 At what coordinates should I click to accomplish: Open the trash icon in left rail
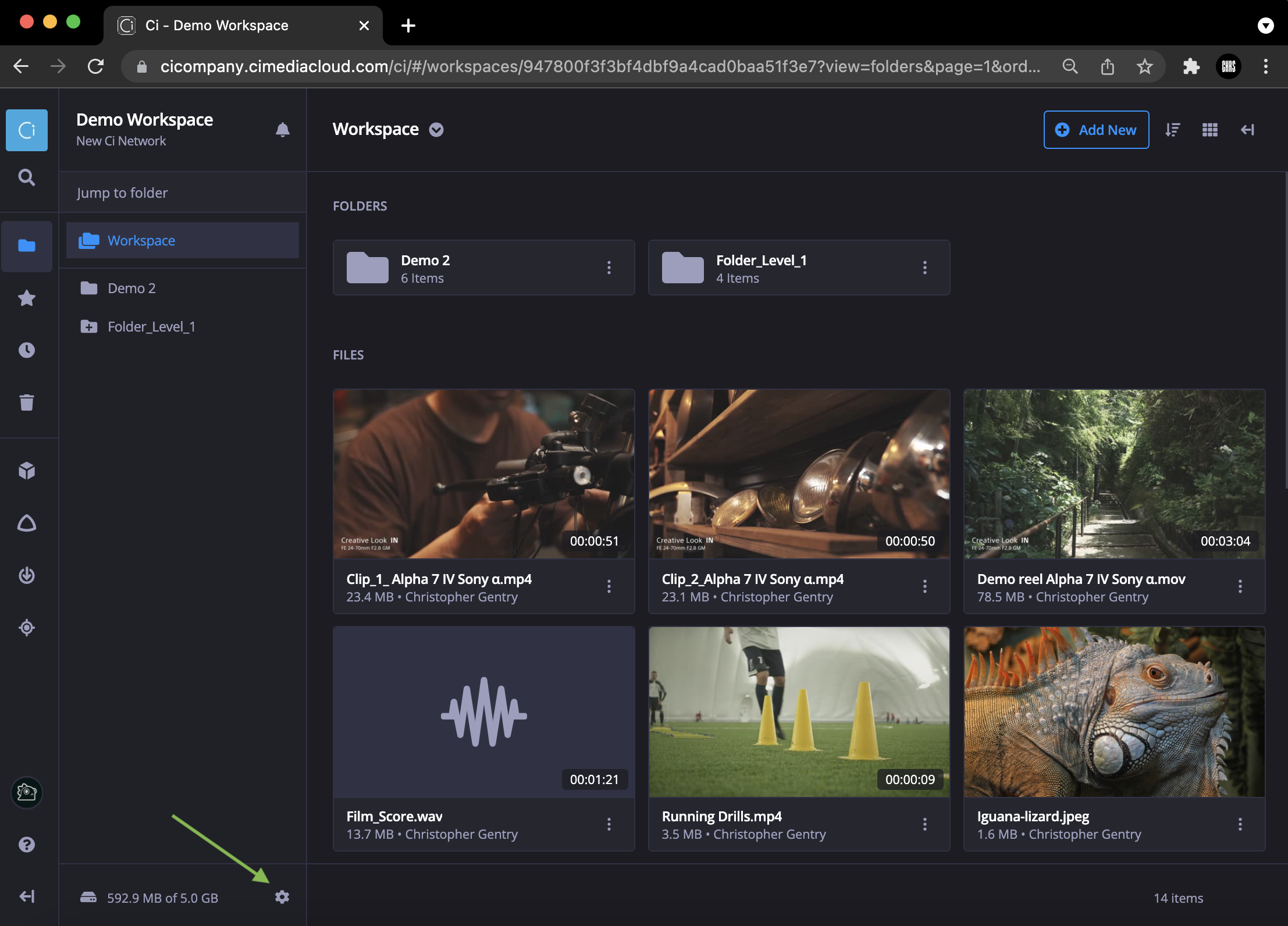click(x=27, y=402)
